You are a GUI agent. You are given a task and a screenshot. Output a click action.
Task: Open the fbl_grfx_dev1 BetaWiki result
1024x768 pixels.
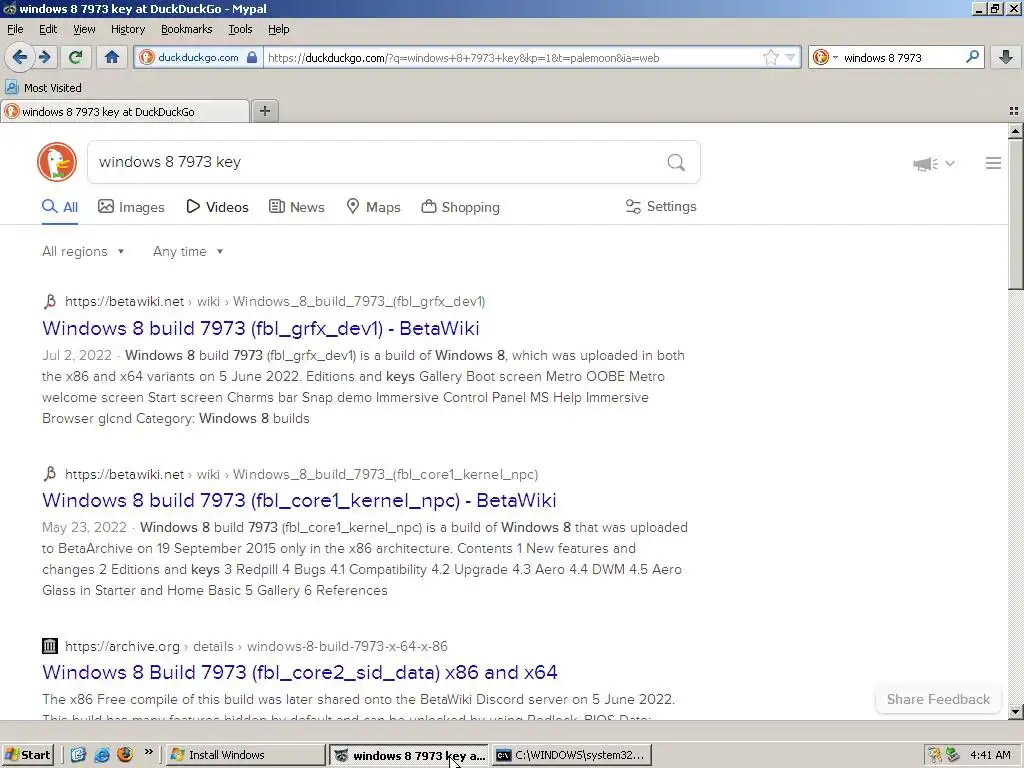point(261,328)
